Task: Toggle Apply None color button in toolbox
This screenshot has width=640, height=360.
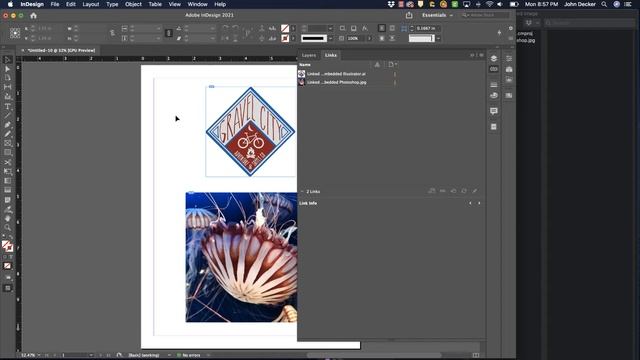Action: tap(7, 266)
